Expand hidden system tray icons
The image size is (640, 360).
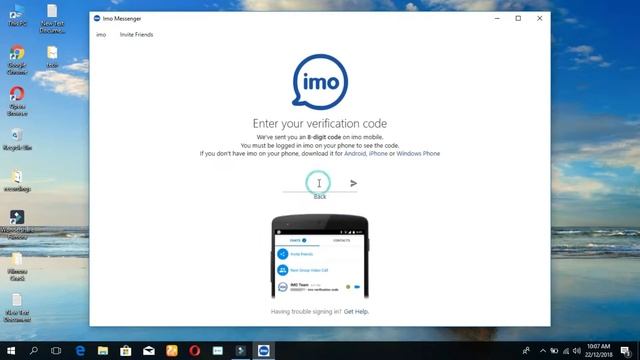click(x=542, y=351)
